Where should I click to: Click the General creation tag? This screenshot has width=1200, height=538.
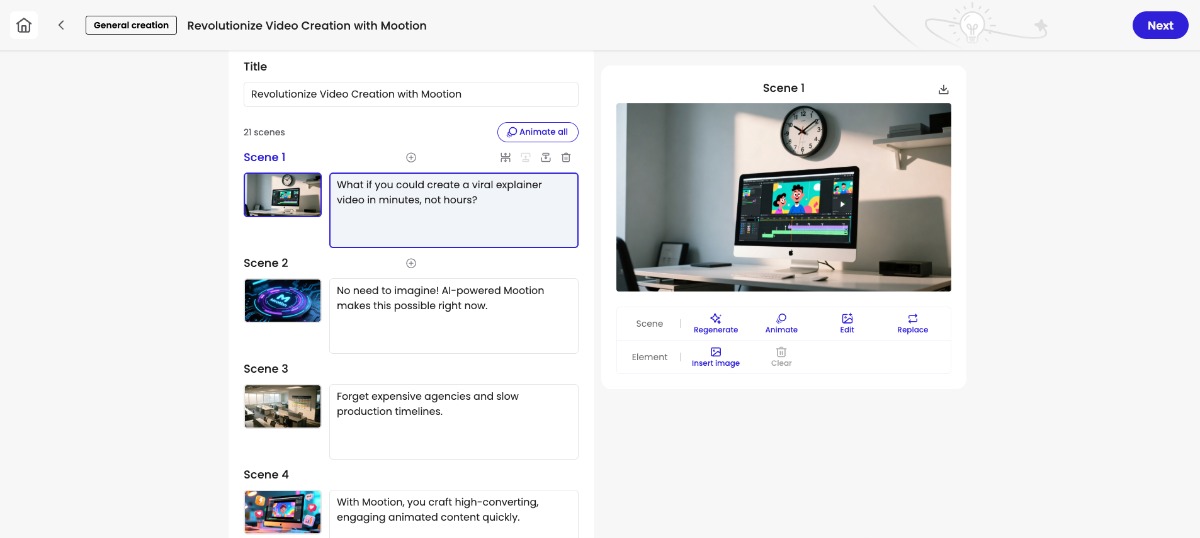coord(131,25)
